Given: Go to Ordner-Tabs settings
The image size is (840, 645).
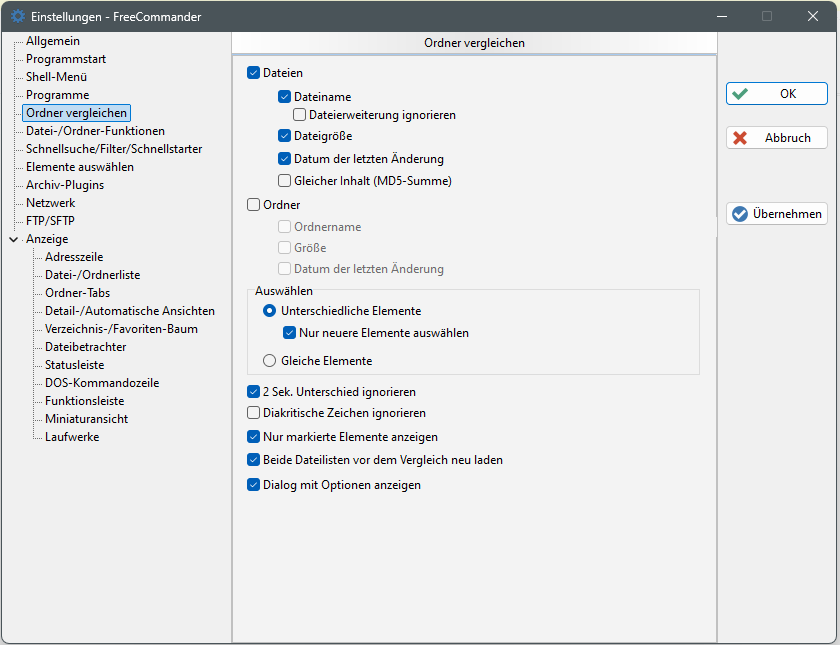Looking at the screenshot, I should (x=78, y=293).
